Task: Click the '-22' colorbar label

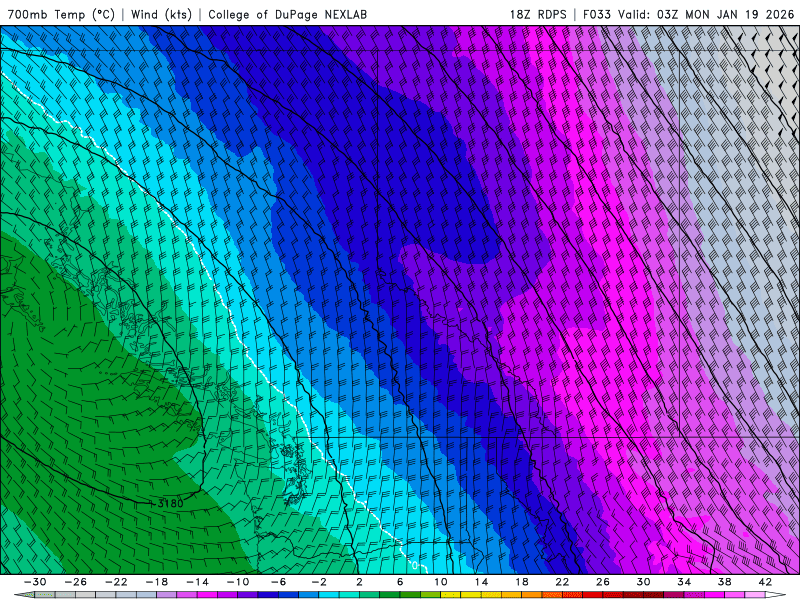Action: point(116,582)
